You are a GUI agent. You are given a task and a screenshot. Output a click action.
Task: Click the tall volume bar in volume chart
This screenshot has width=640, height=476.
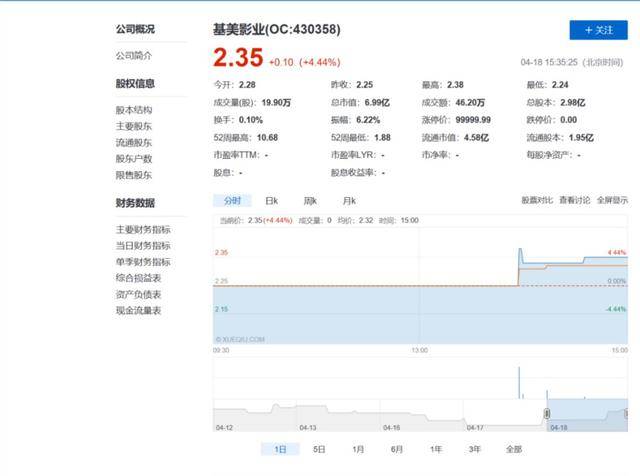click(519, 383)
